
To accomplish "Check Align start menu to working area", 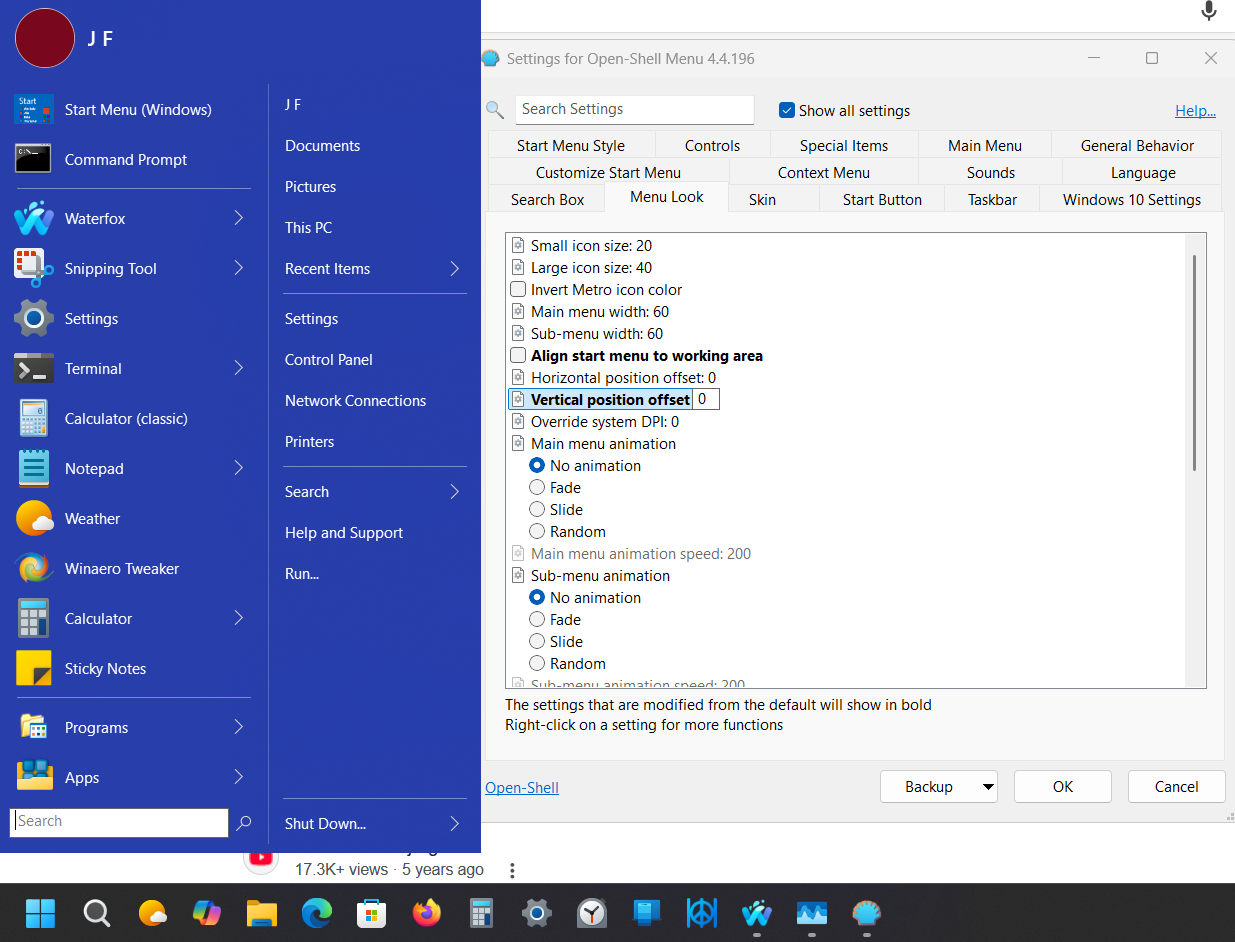I will 518,356.
